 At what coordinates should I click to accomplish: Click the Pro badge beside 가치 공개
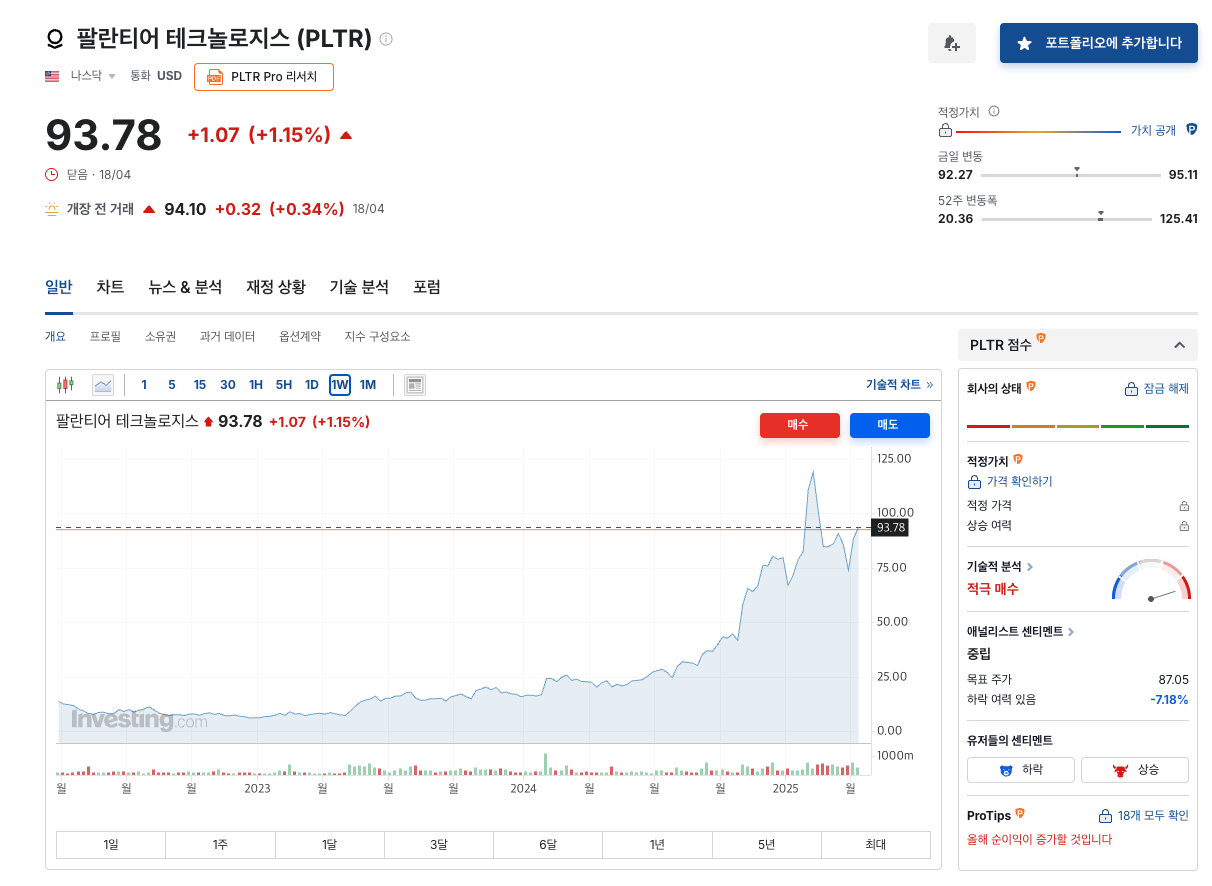point(1191,130)
